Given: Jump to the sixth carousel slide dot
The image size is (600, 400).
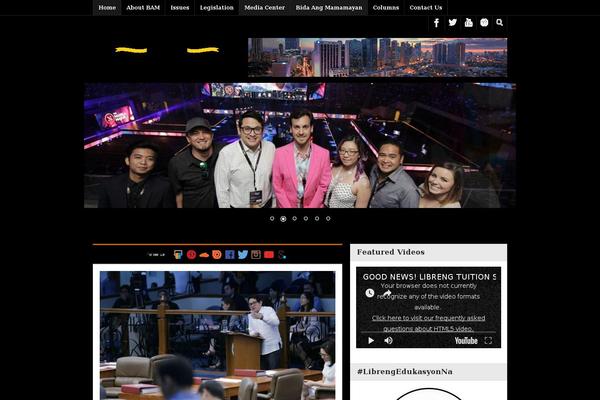Looking at the screenshot, I should click(328, 219).
